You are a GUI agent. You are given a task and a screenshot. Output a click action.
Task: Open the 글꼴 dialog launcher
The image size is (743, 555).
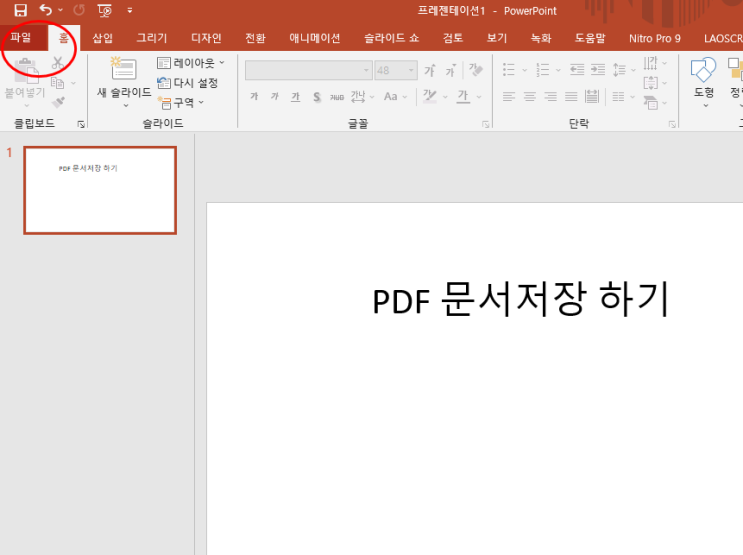click(x=486, y=124)
